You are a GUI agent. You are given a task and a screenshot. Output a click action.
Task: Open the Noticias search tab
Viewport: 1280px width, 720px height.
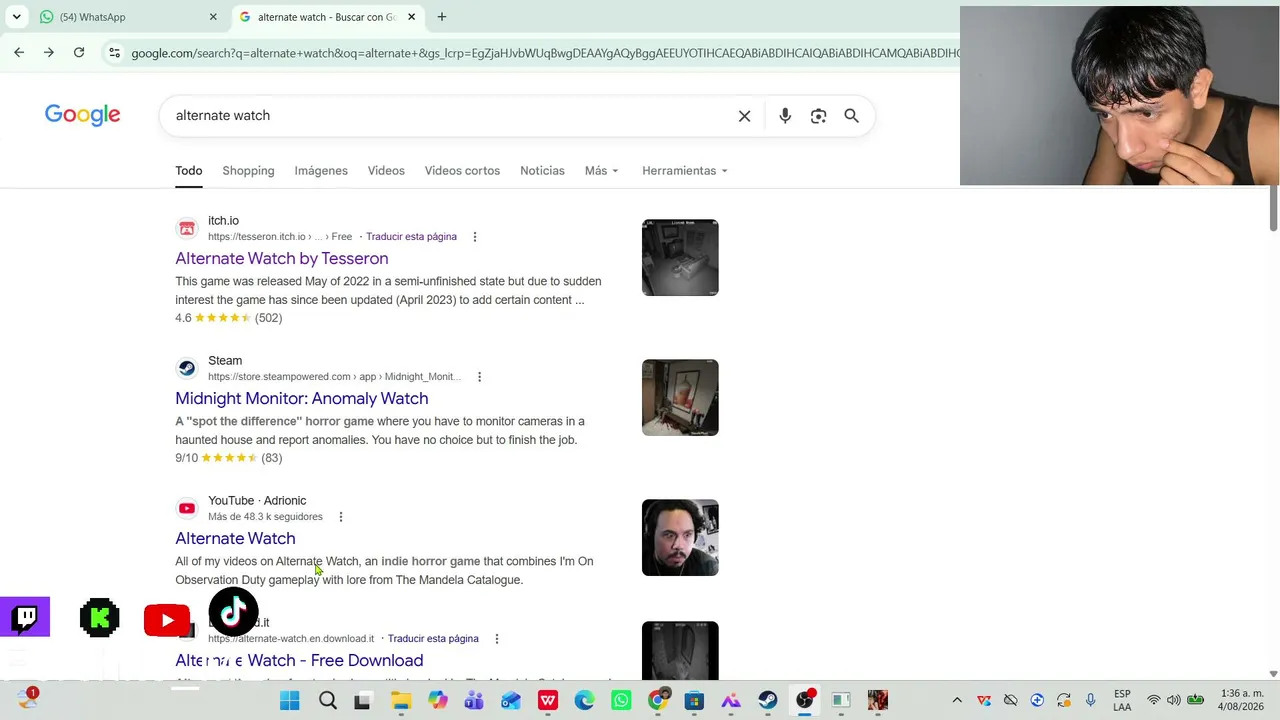pyautogui.click(x=542, y=171)
